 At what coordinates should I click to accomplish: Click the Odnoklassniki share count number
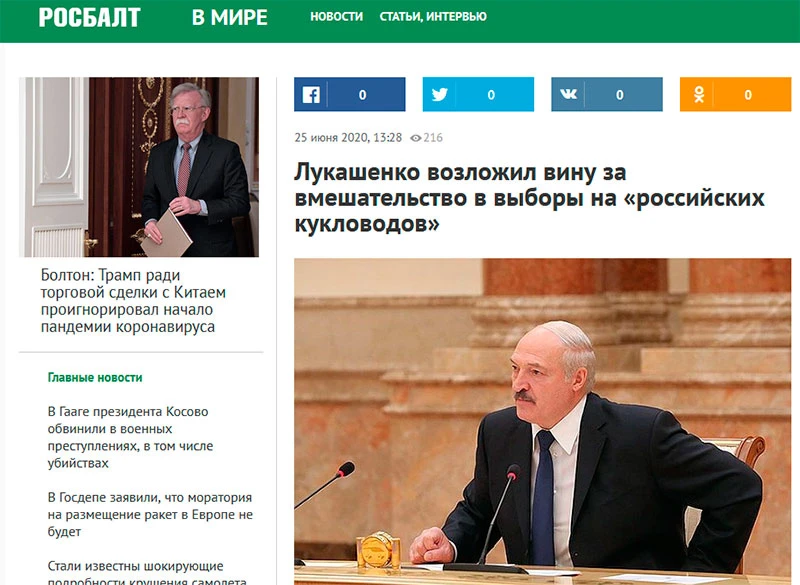(748, 95)
